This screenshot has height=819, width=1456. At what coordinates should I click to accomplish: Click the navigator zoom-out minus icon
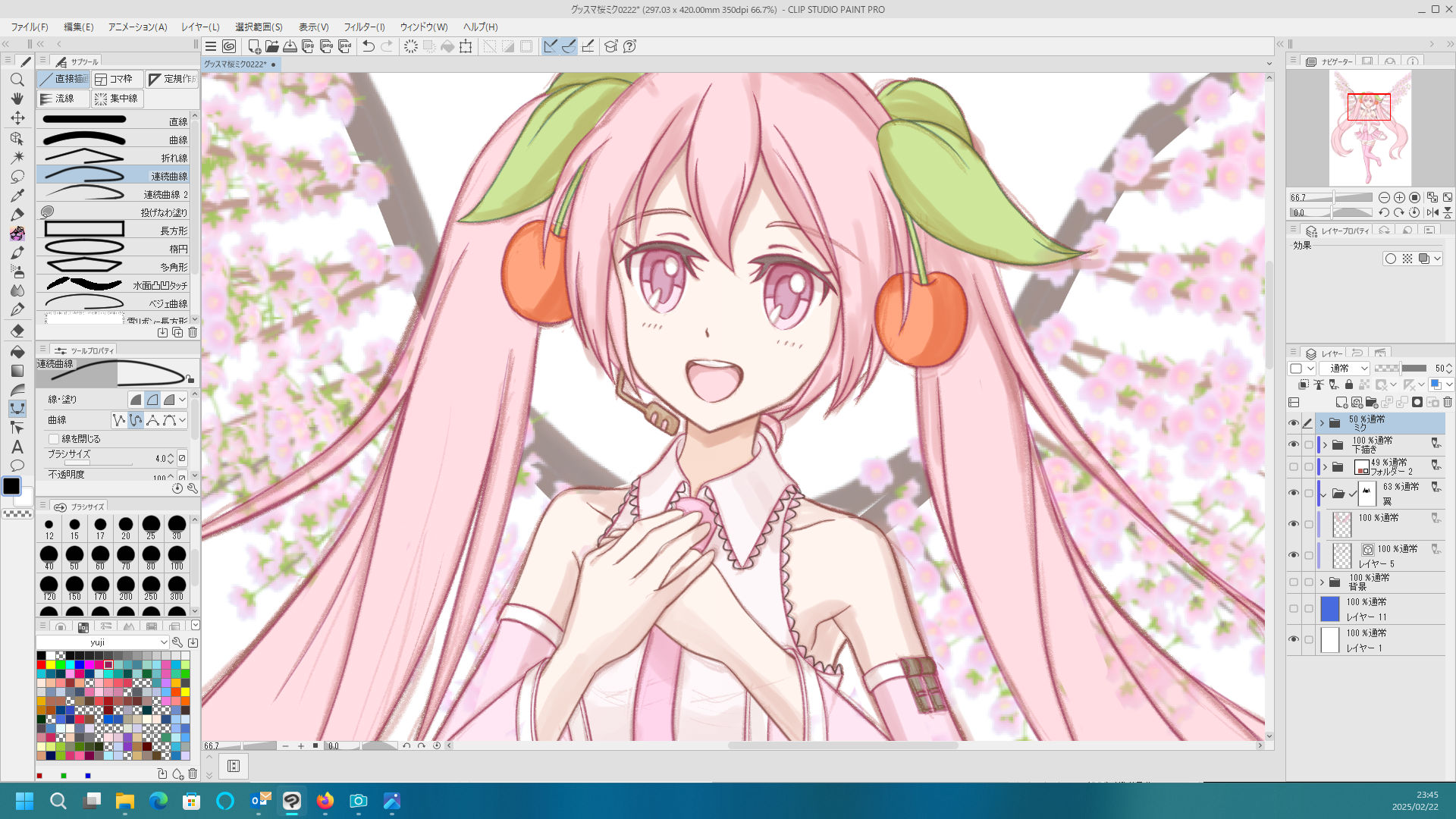(x=1384, y=197)
